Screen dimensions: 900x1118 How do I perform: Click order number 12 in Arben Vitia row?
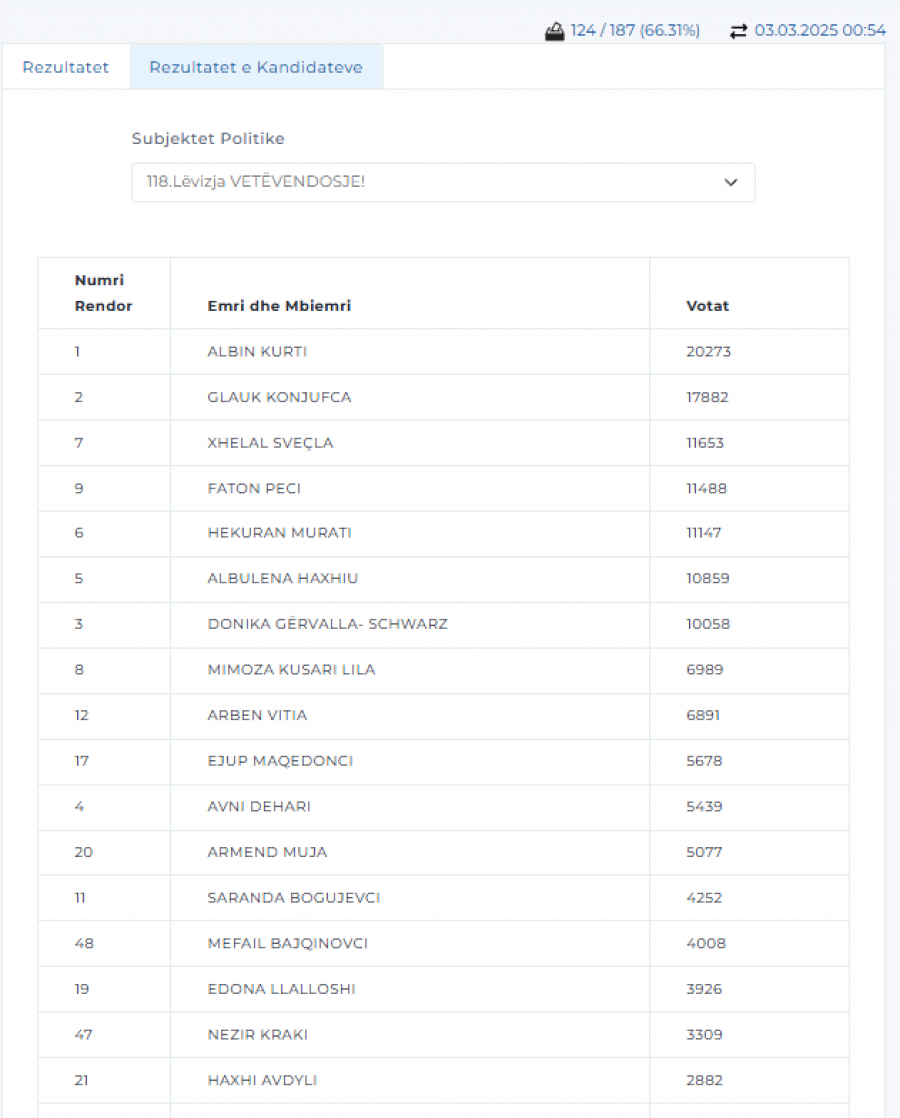[81, 715]
